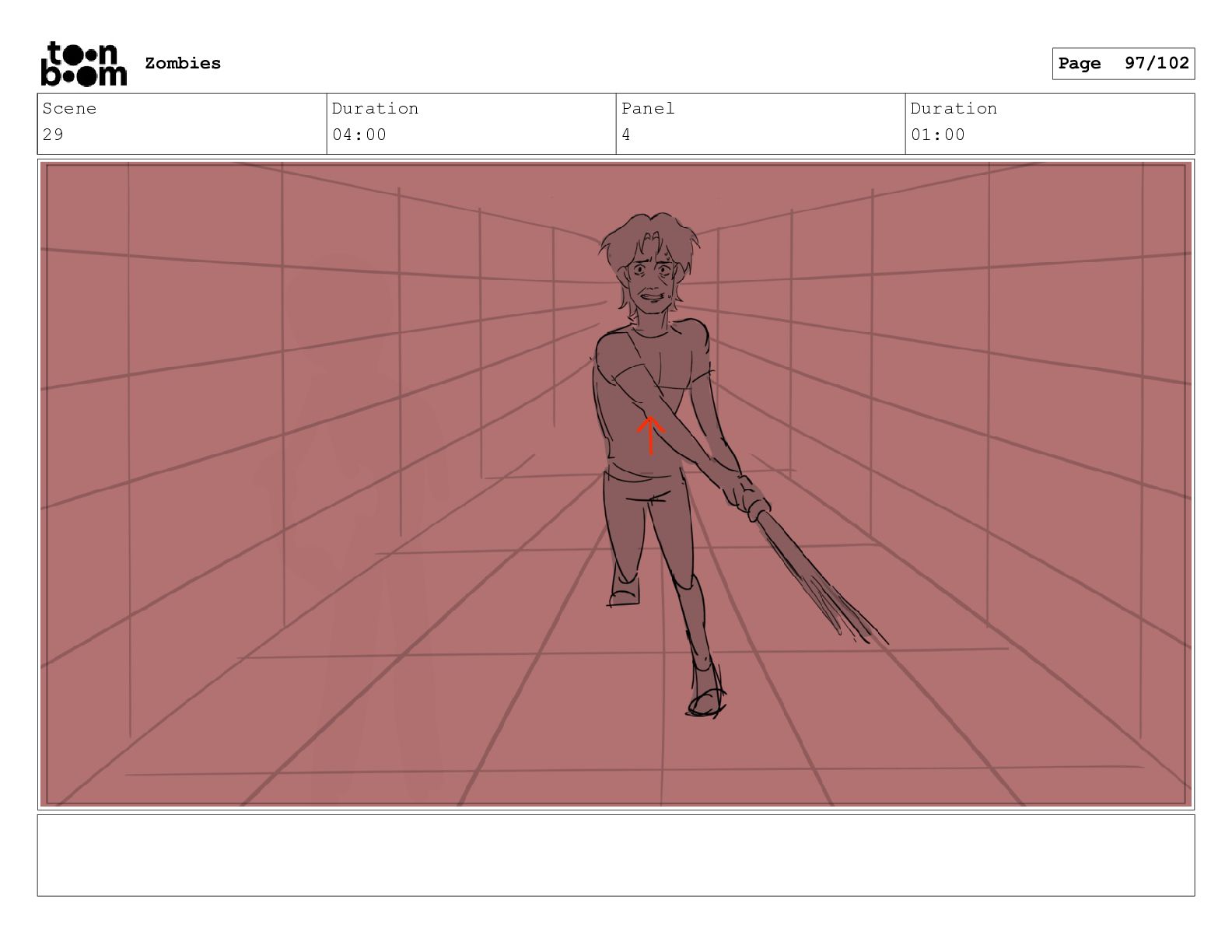The height and width of the screenshot is (952, 1232).
Task: Select the panel number '4'
Action: [626, 135]
